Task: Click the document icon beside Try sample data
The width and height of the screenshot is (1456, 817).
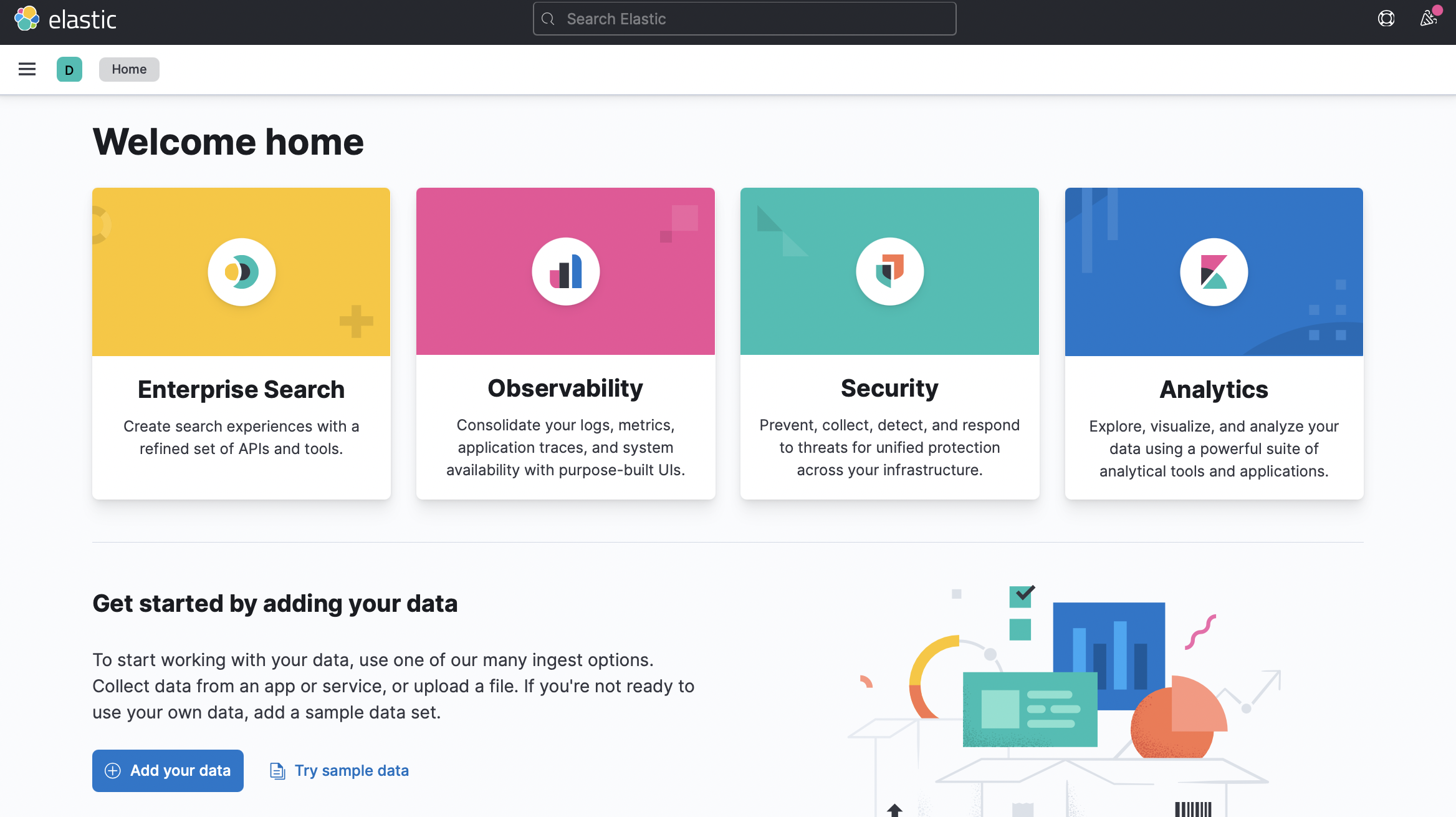Action: (277, 771)
